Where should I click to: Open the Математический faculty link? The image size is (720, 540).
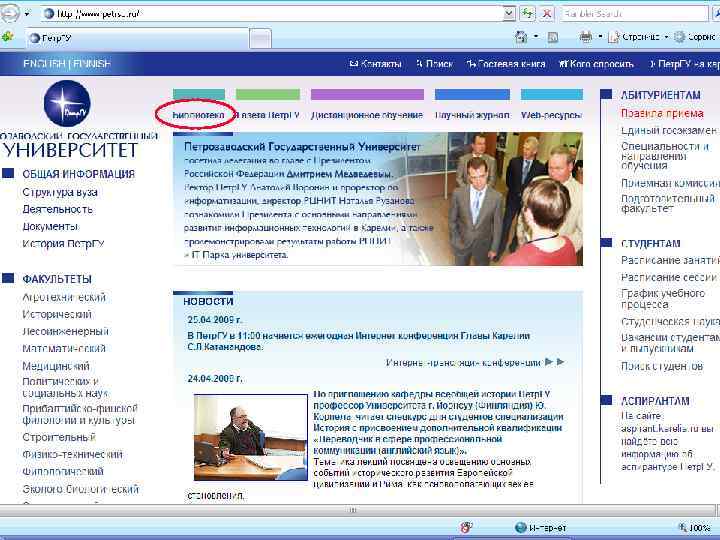tap(64, 349)
